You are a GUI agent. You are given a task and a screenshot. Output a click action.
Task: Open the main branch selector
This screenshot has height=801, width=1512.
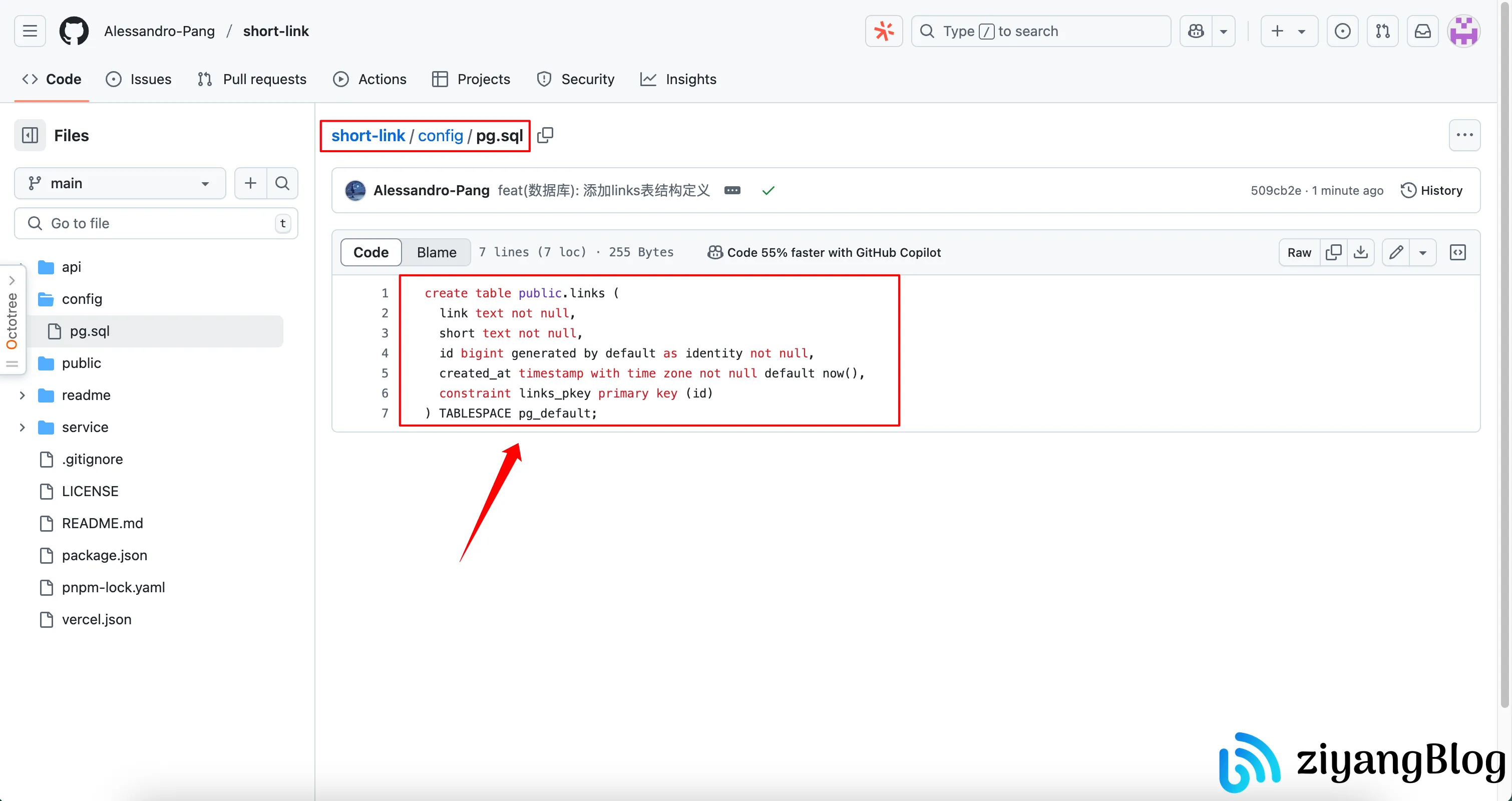click(x=120, y=183)
